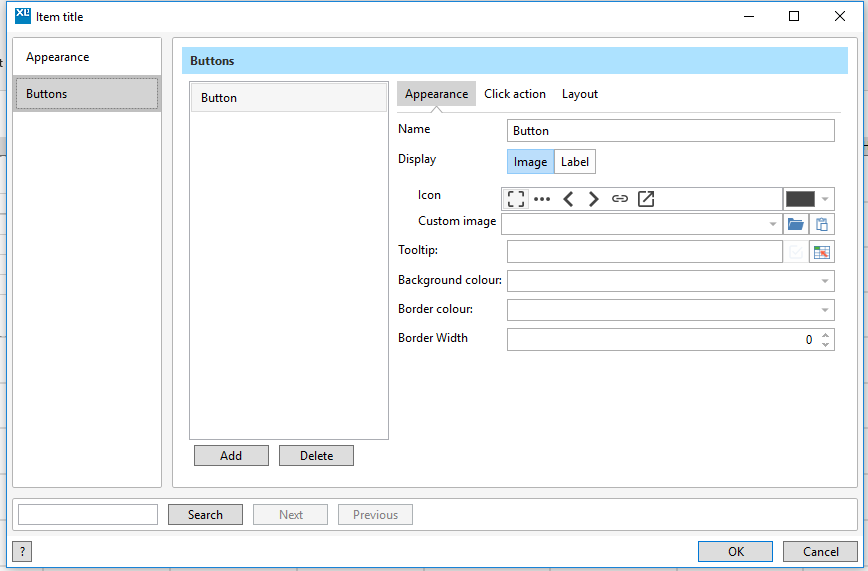The image size is (868, 571).
Task: Click the disabled Previous button
Action: point(375,515)
